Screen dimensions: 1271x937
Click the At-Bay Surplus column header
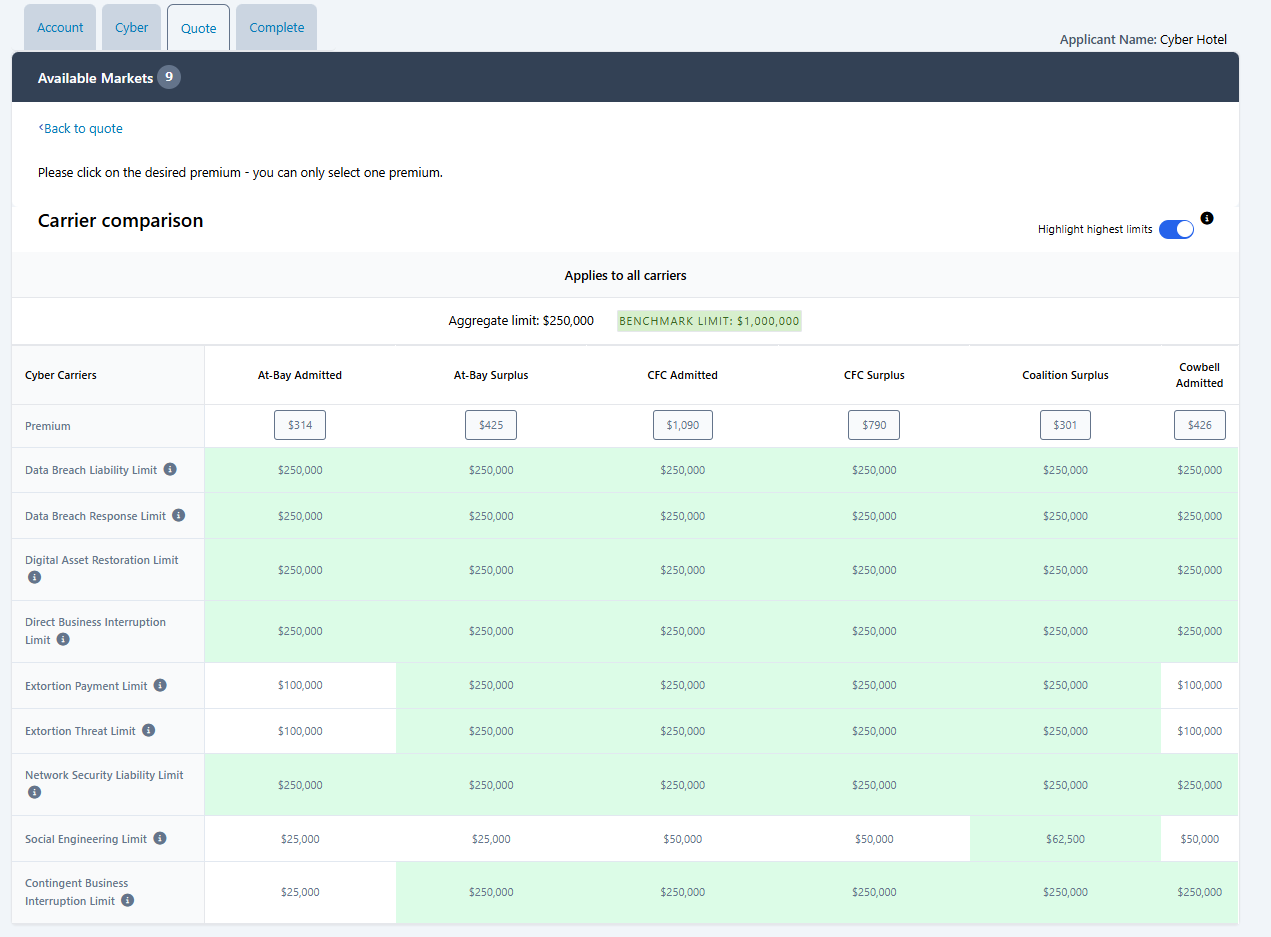point(491,375)
